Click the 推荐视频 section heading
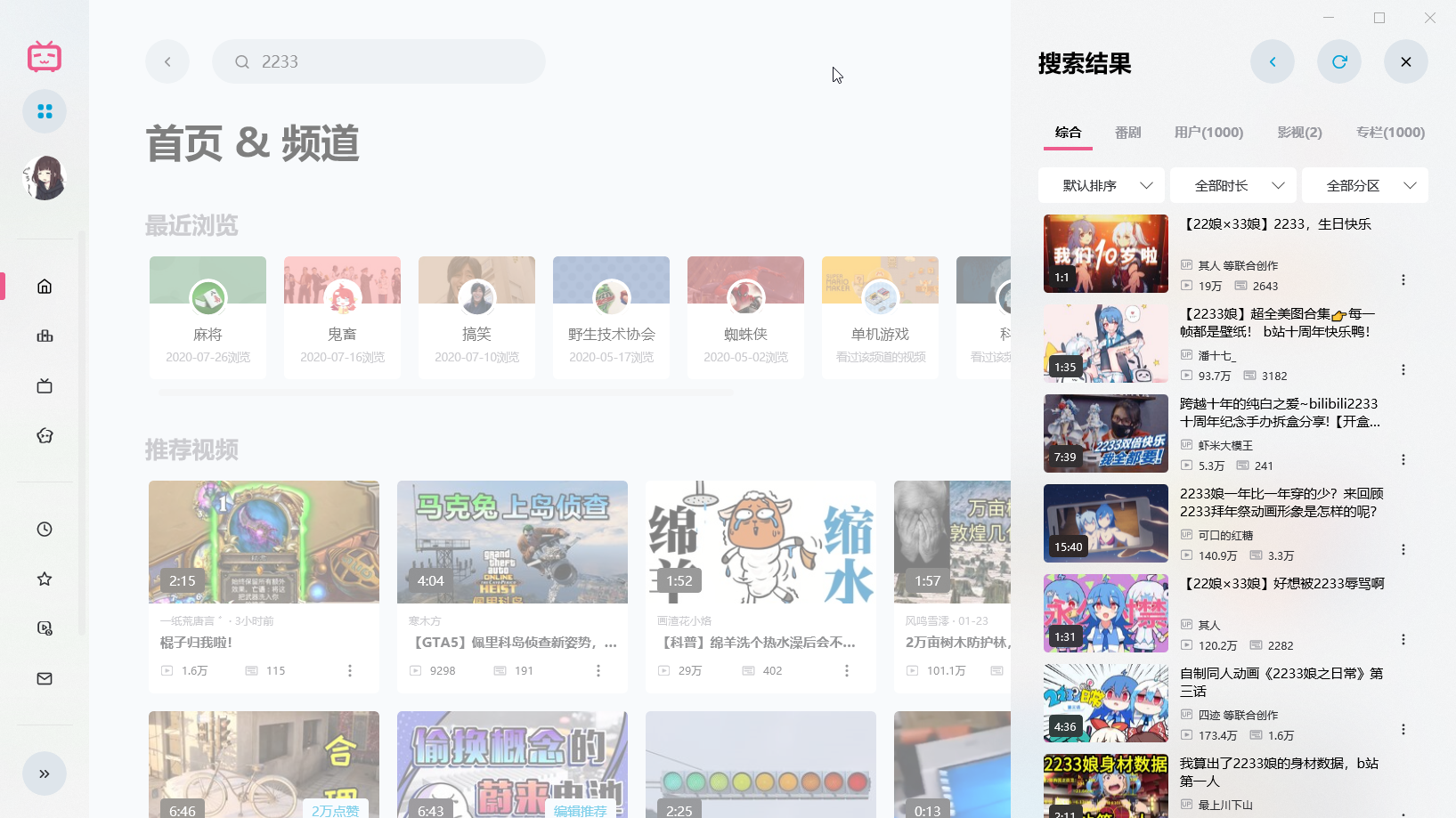Screen dimensions: 1456x818 (191, 449)
